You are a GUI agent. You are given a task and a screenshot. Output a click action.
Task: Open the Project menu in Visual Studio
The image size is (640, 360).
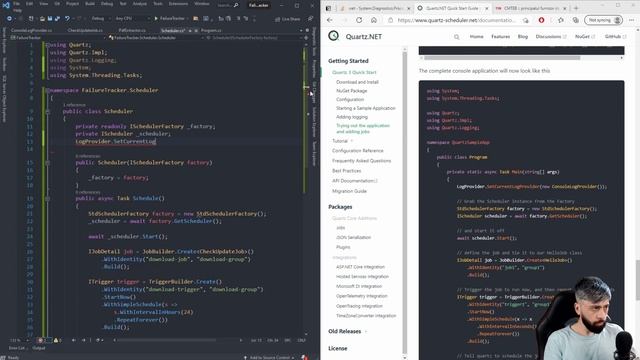click(72, 3)
